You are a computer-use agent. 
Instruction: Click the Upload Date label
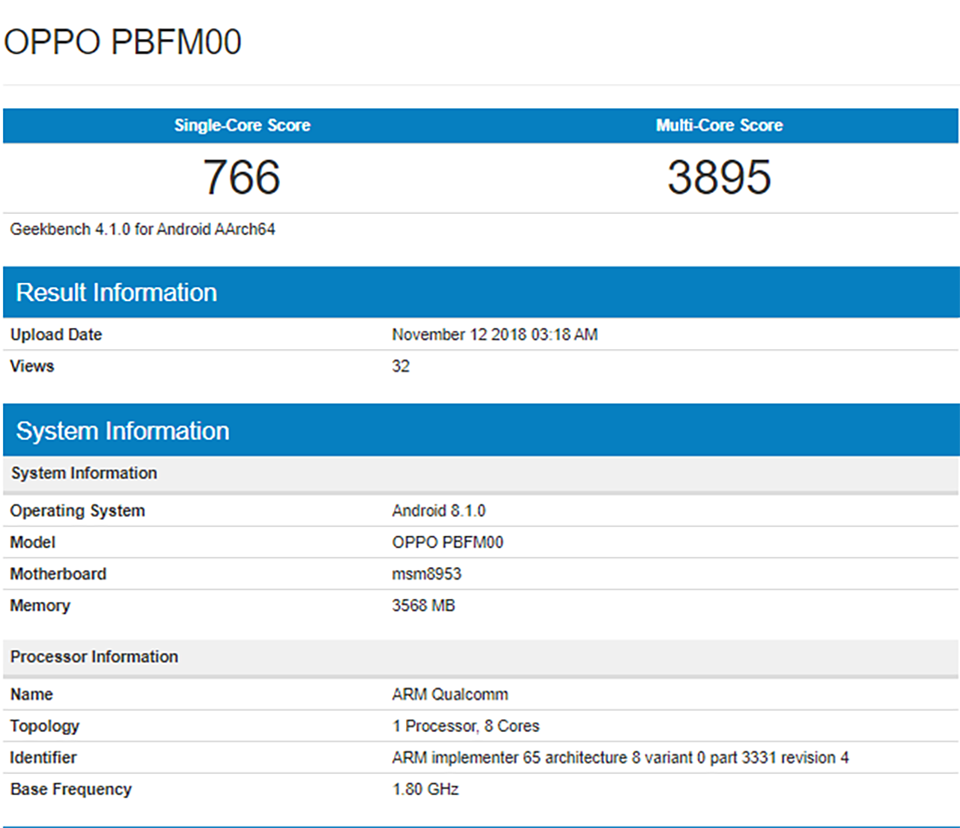(56, 334)
